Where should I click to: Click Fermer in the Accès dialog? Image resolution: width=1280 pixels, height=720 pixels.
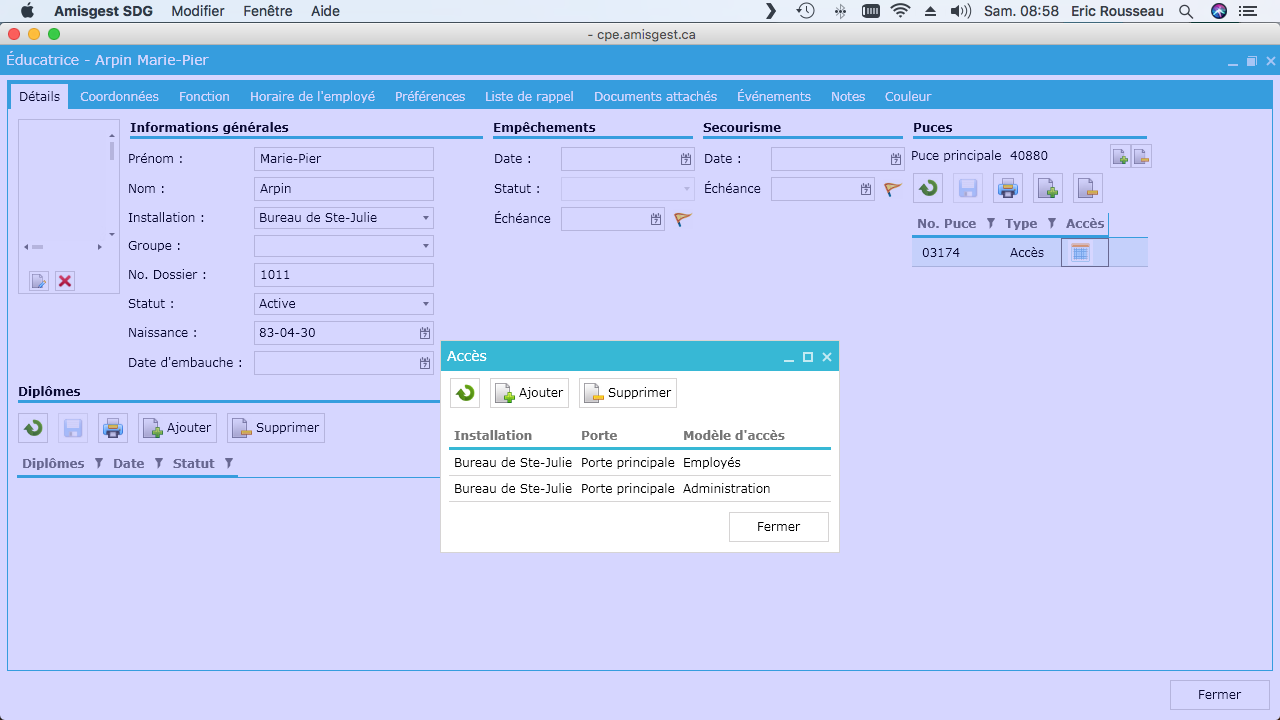(x=779, y=527)
